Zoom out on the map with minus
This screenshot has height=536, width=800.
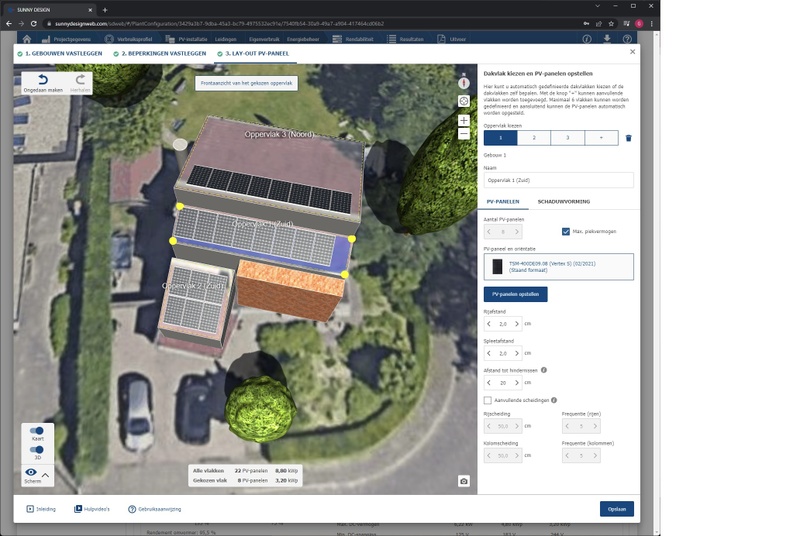[463, 134]
